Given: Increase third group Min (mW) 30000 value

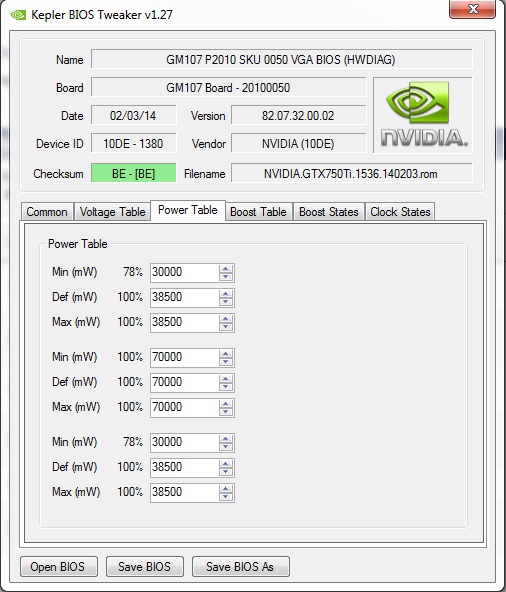Looking at the screenshot, I should click(226, 439).
